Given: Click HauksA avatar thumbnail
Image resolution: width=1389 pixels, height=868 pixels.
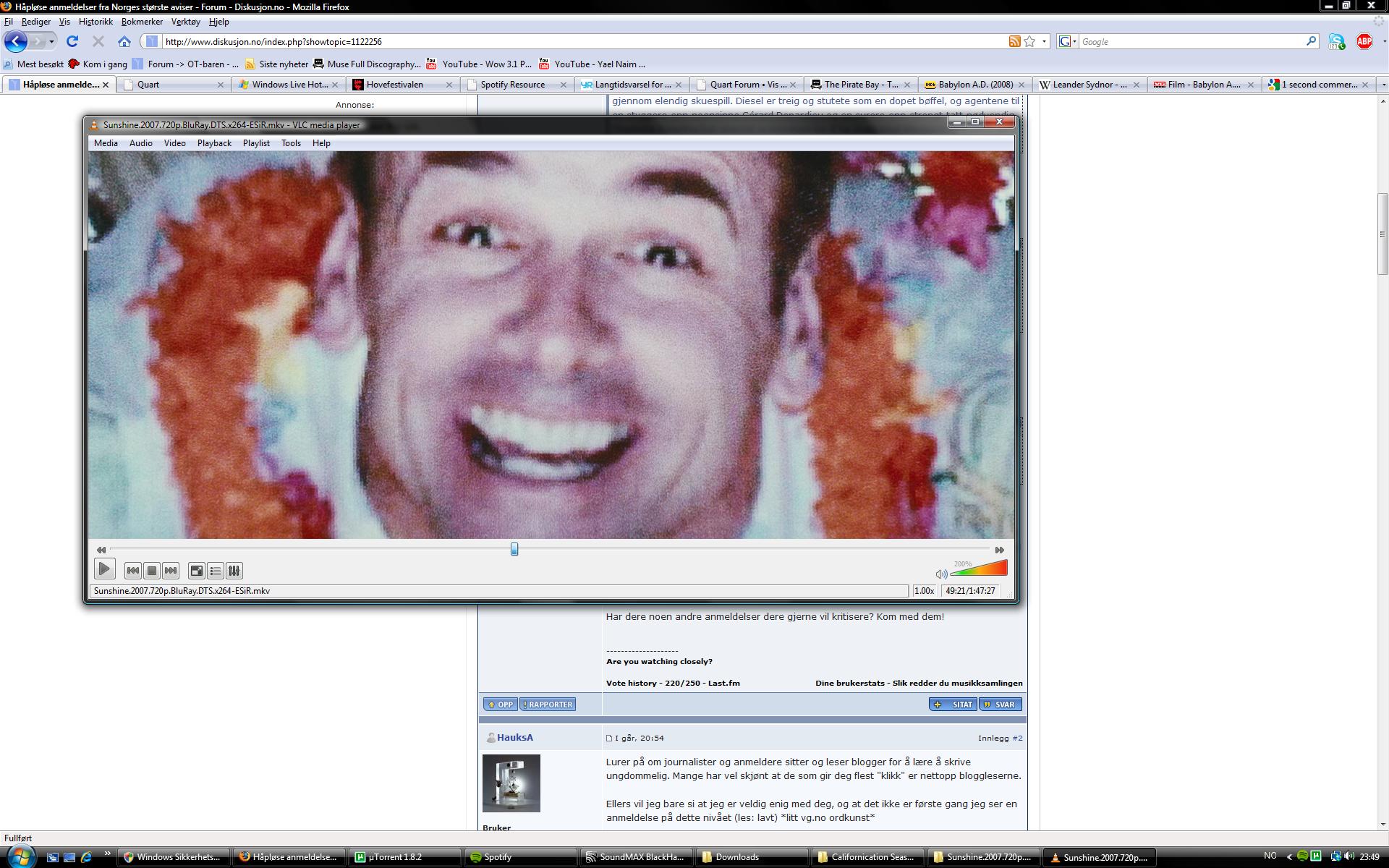Looking at the screenshot, I should coord(511,783).
